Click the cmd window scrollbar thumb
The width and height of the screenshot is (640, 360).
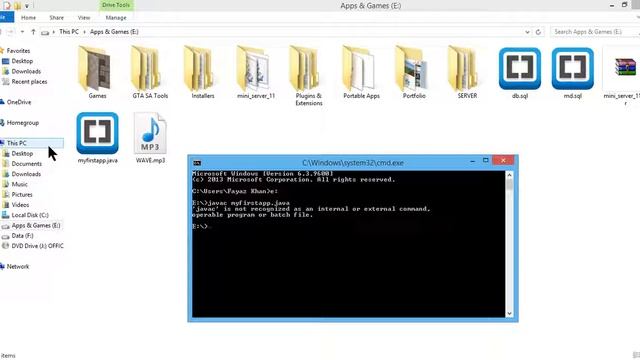coord(509,185)
